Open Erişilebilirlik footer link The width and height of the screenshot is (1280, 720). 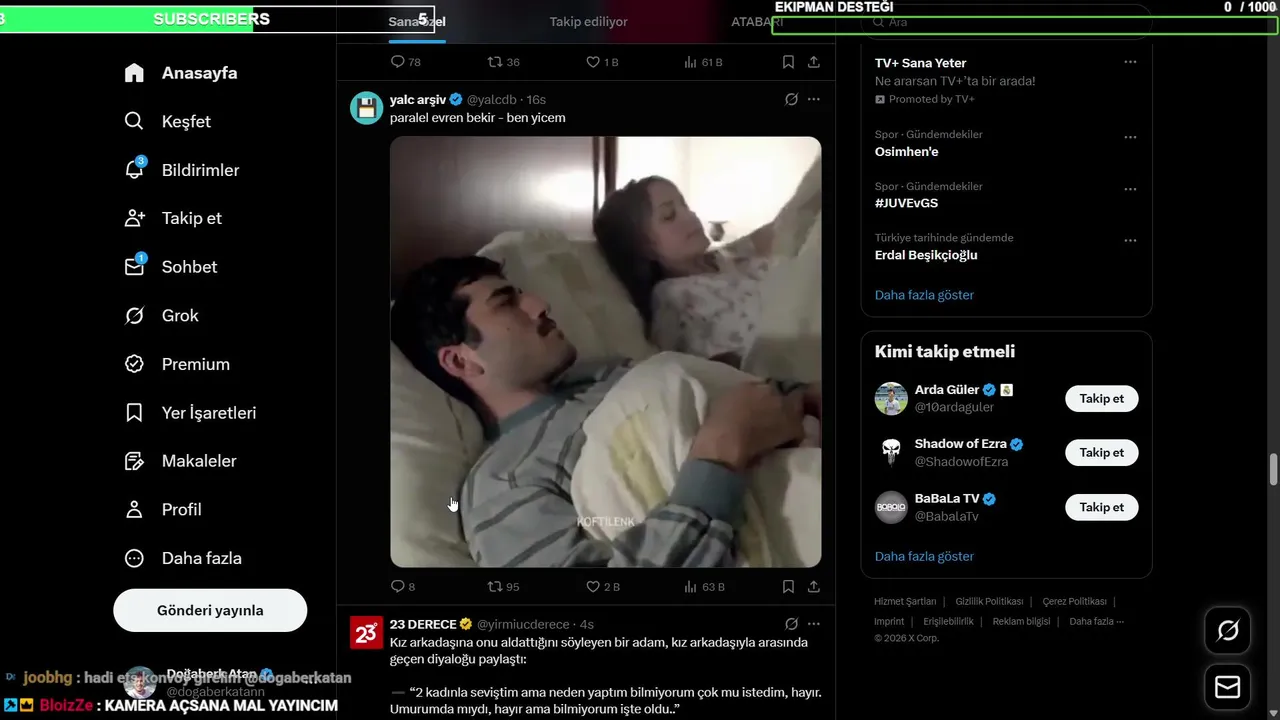(948, 622)
